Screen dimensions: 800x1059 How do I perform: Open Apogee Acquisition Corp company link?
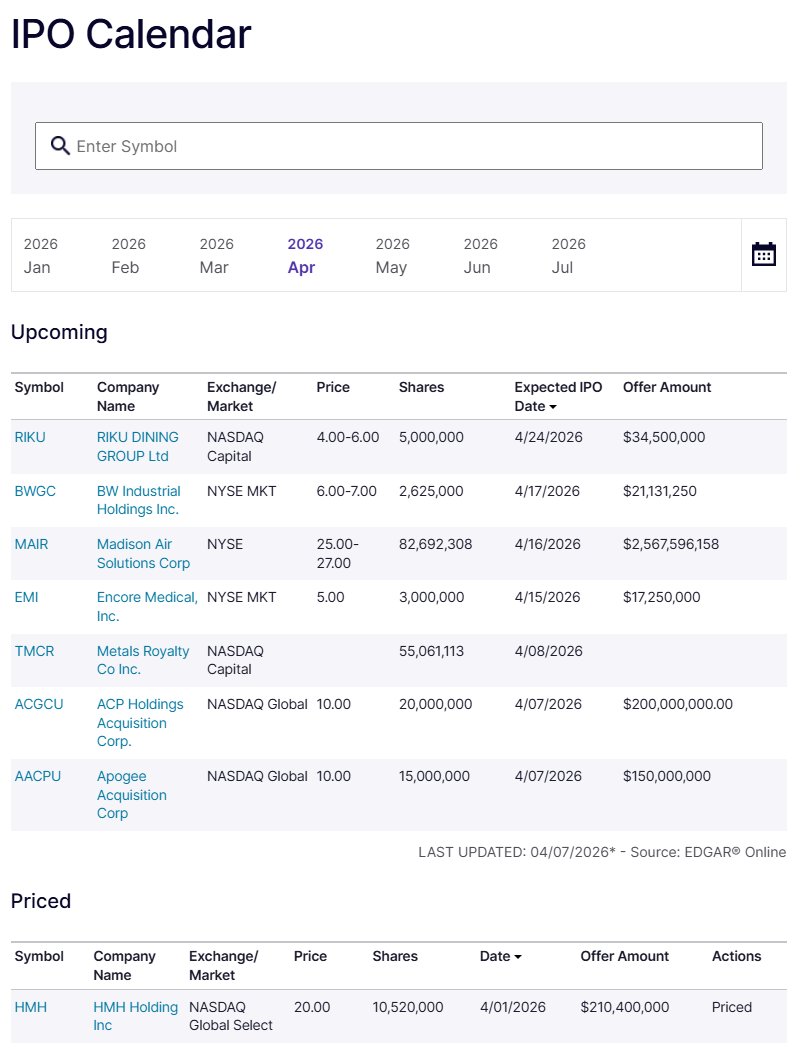click(x=132, y=795)
